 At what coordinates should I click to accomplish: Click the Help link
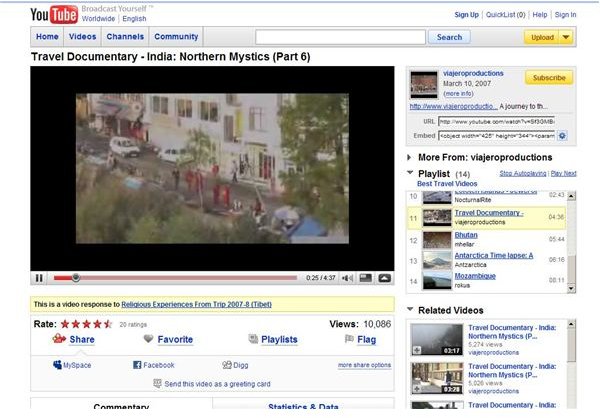click(x=540, y=15)
